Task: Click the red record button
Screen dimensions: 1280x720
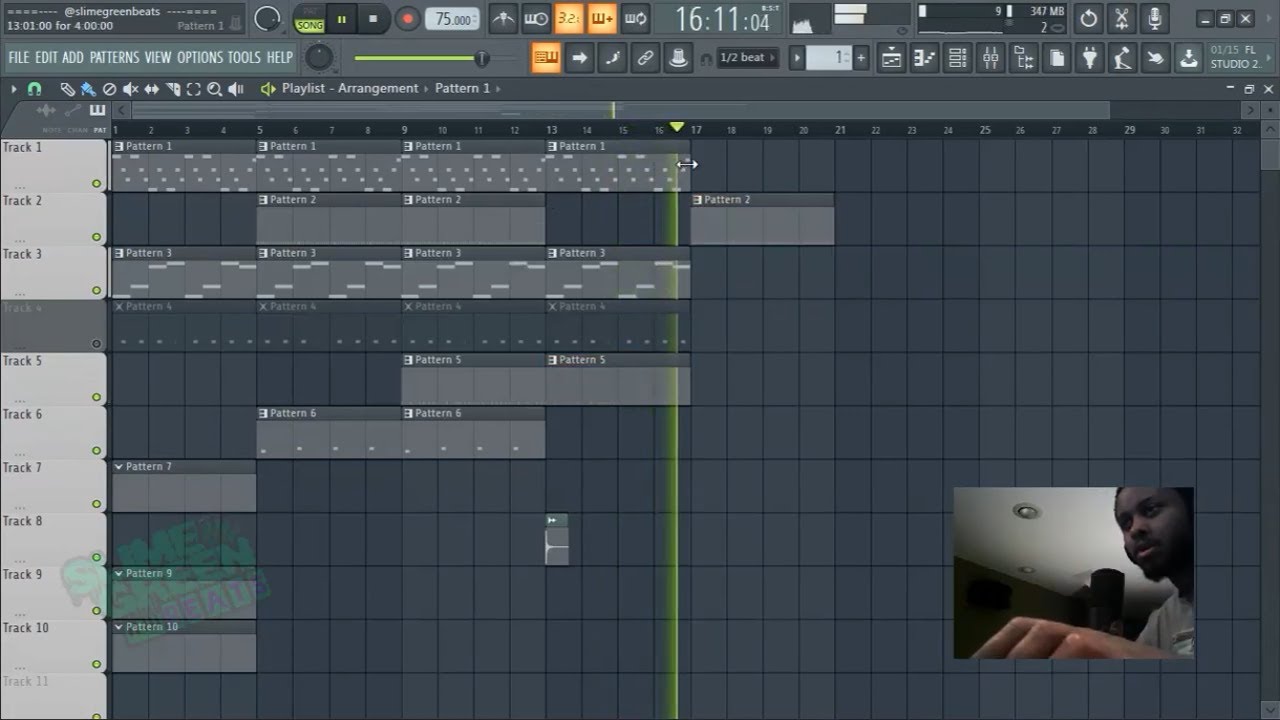Action: pyautogui.click(x=407, y=18)
